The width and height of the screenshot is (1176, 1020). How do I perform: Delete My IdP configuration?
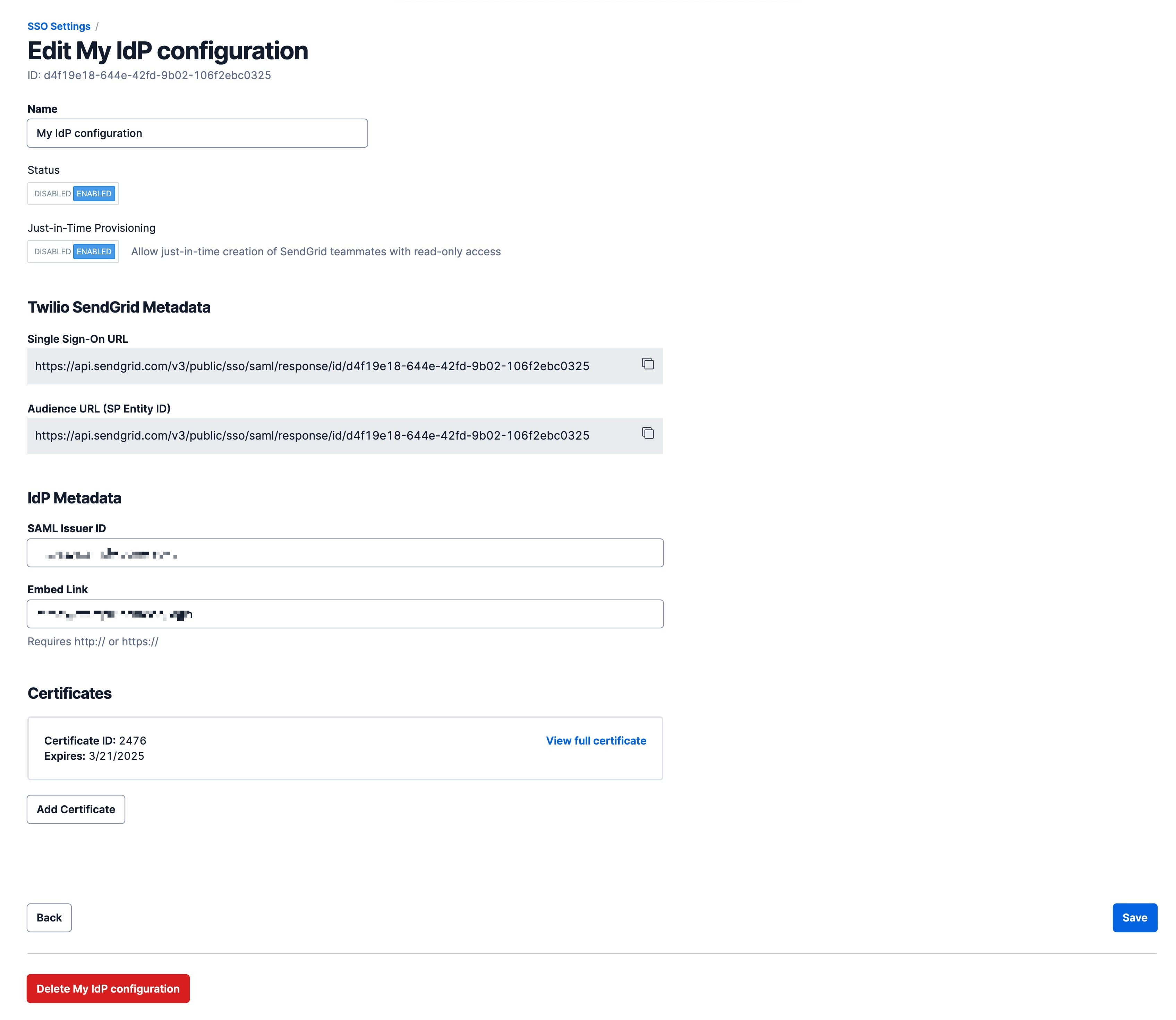pos(108,989)
